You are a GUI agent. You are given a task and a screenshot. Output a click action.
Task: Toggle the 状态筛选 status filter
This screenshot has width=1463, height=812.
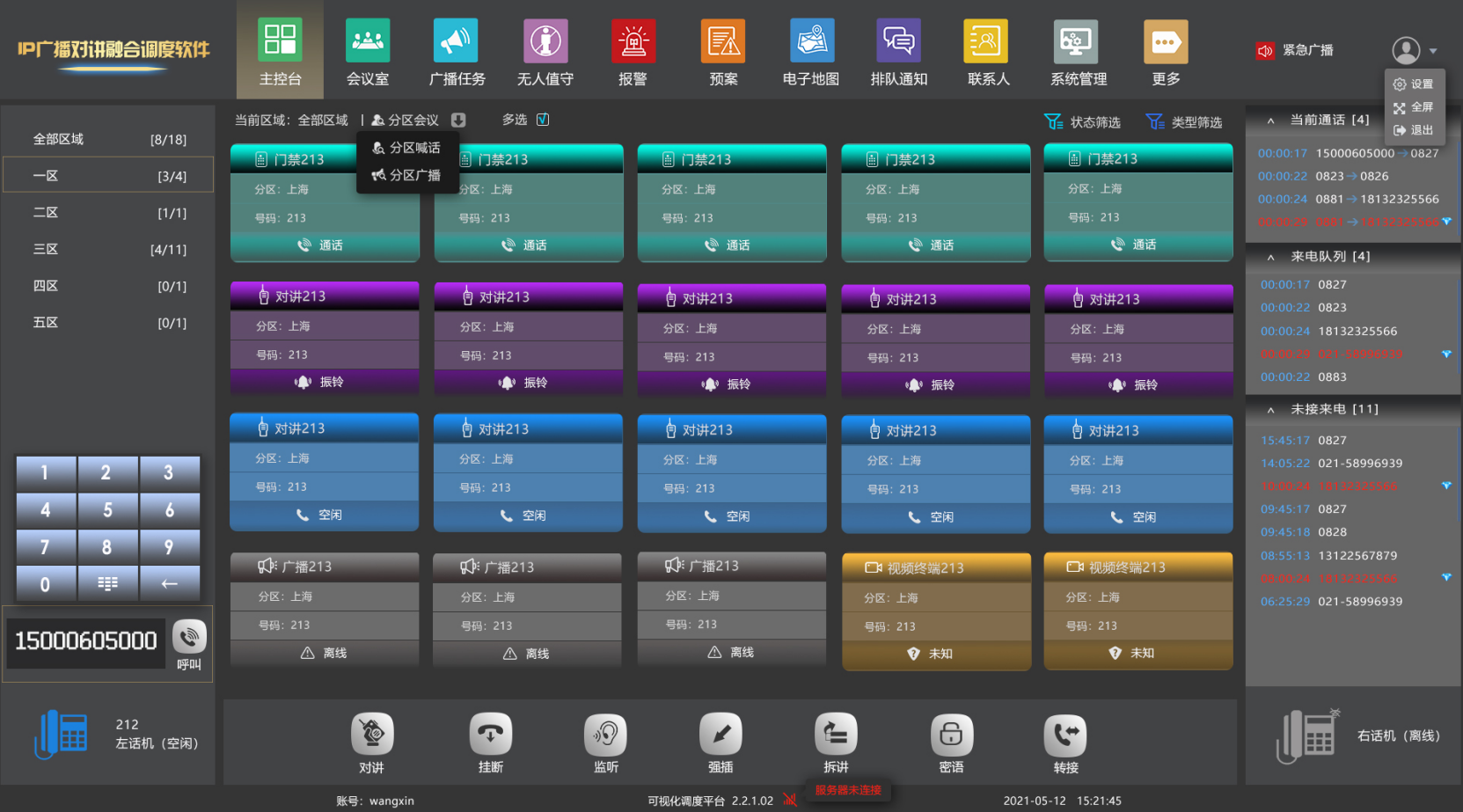coord(1083,121)
